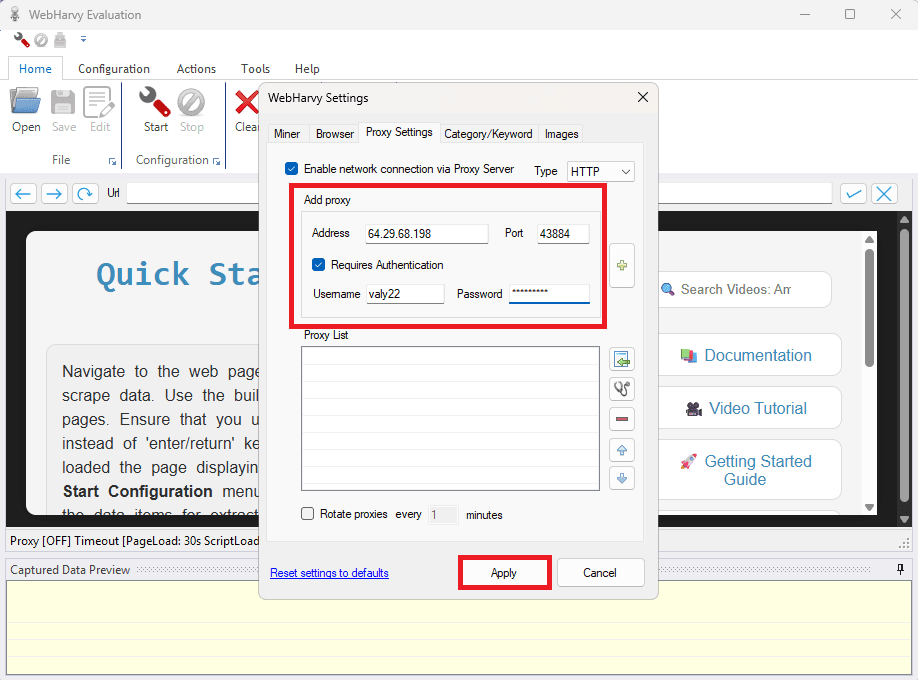The image size is (918, 680).
Task: Remove selected proxy with minus icon
Action: (x=622, y=419)
